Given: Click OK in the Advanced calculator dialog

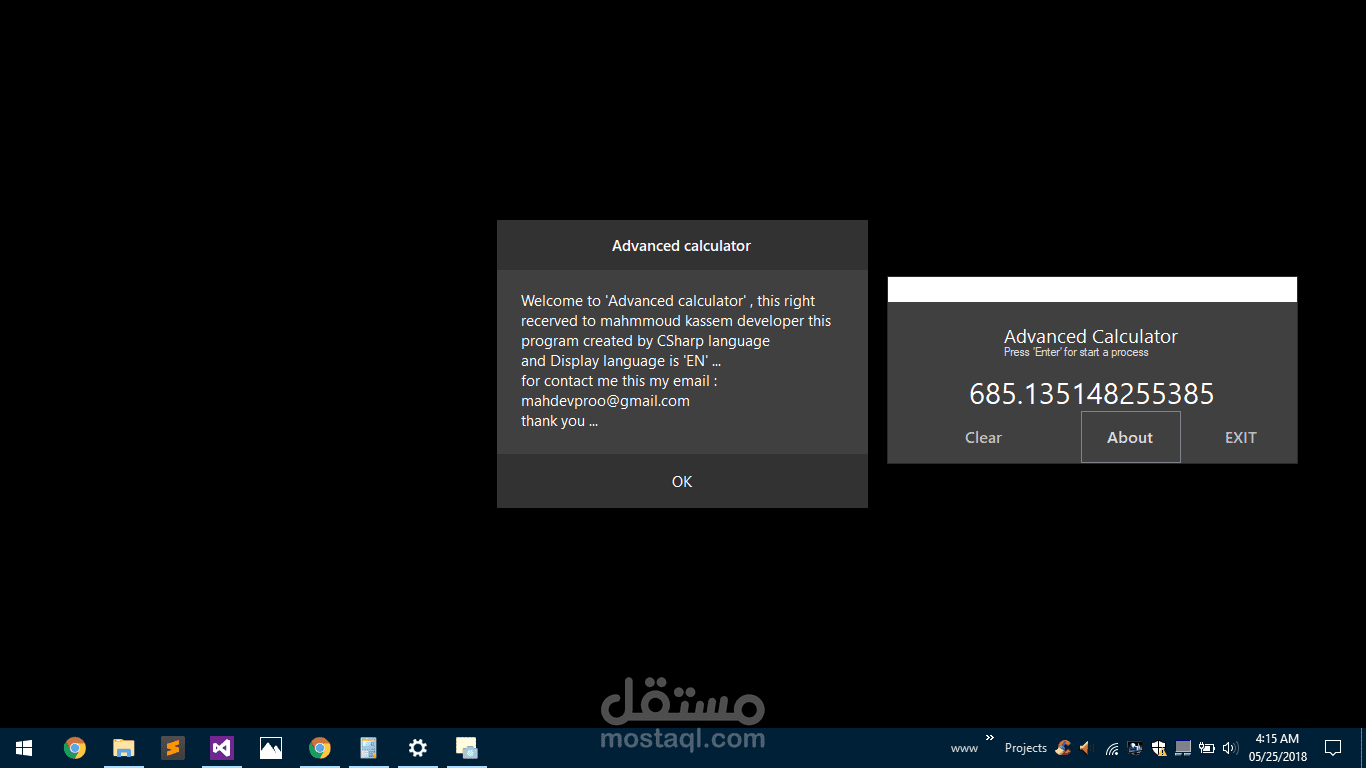Looking at the screenshot, I should 682,481.
